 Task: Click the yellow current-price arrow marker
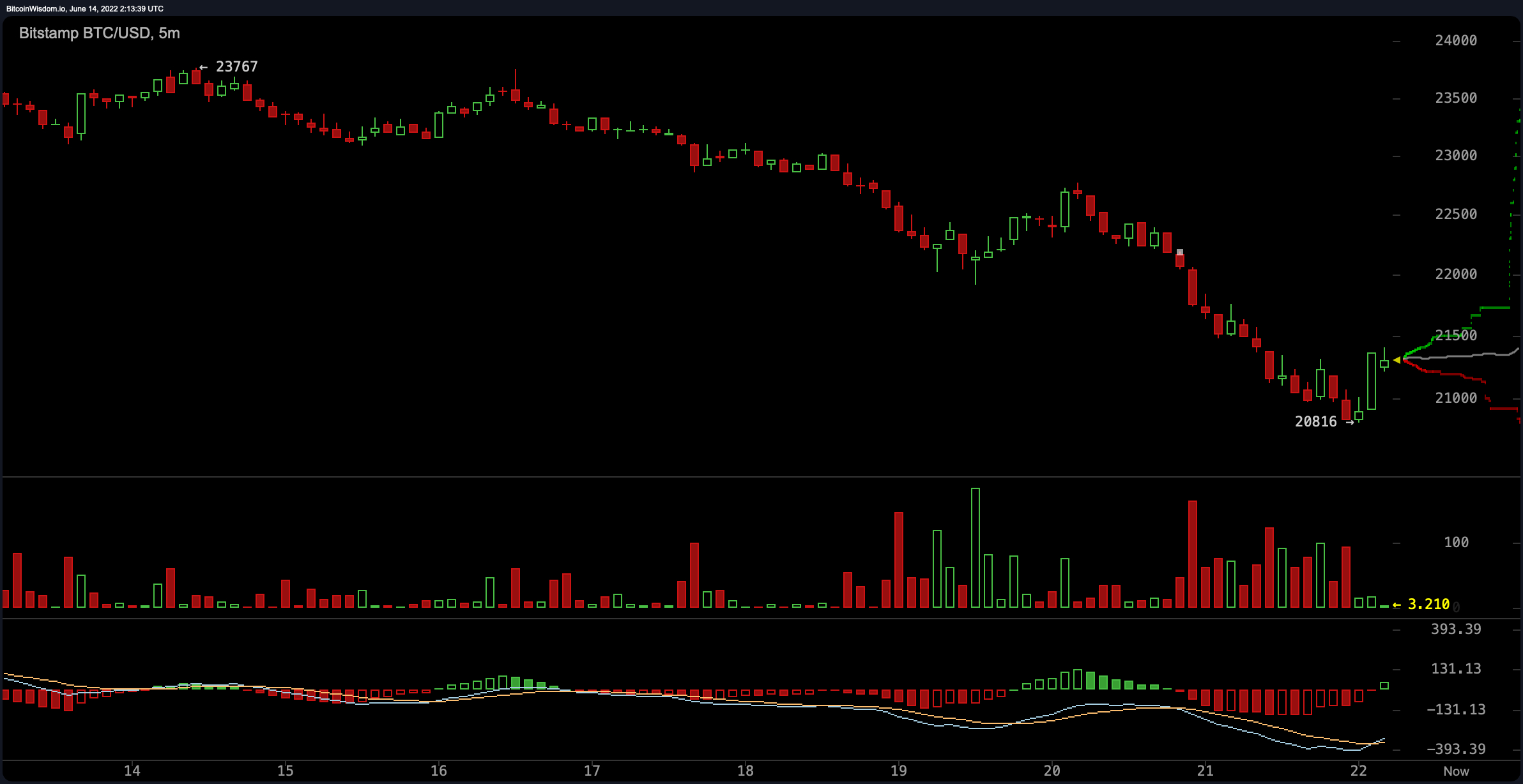click(x=1397, y=361)
